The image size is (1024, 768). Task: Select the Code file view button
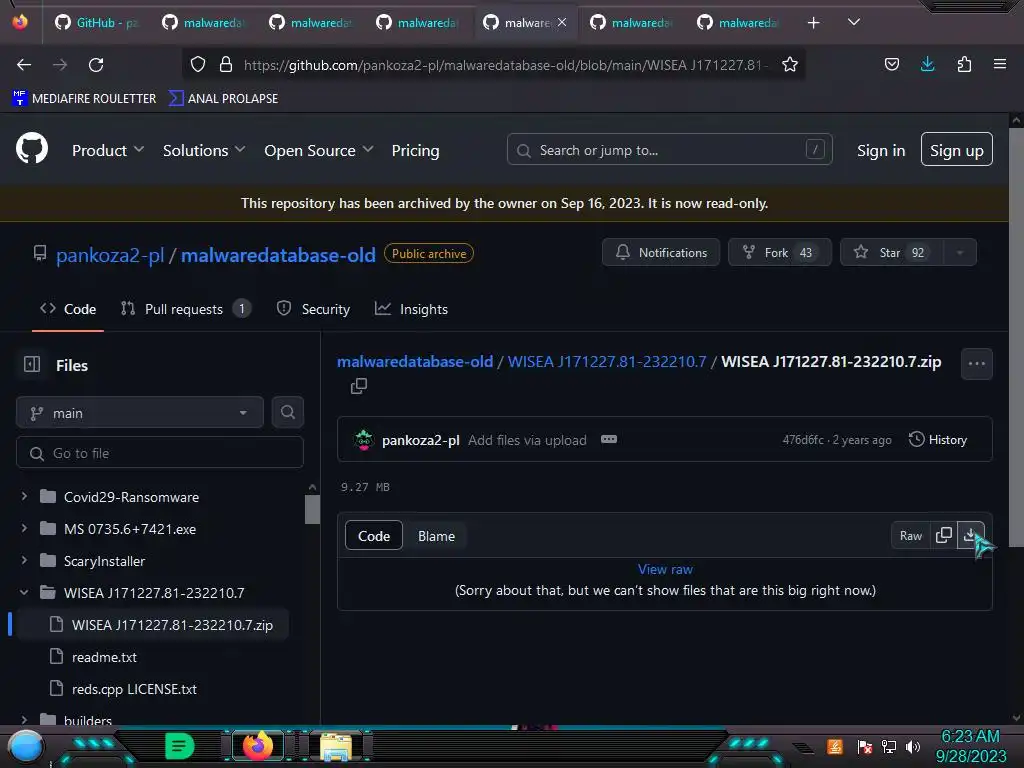click(374, 536)
